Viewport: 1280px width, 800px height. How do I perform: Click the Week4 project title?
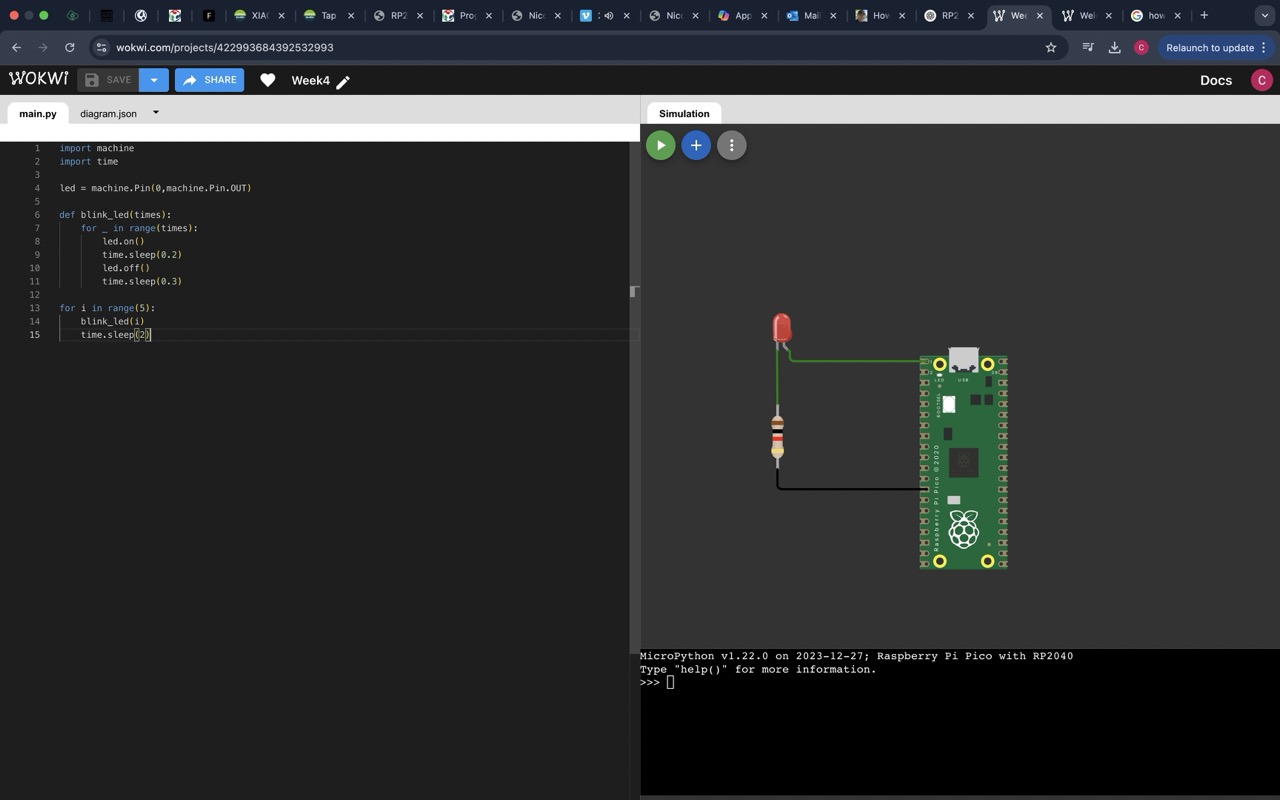coord(310,80)
